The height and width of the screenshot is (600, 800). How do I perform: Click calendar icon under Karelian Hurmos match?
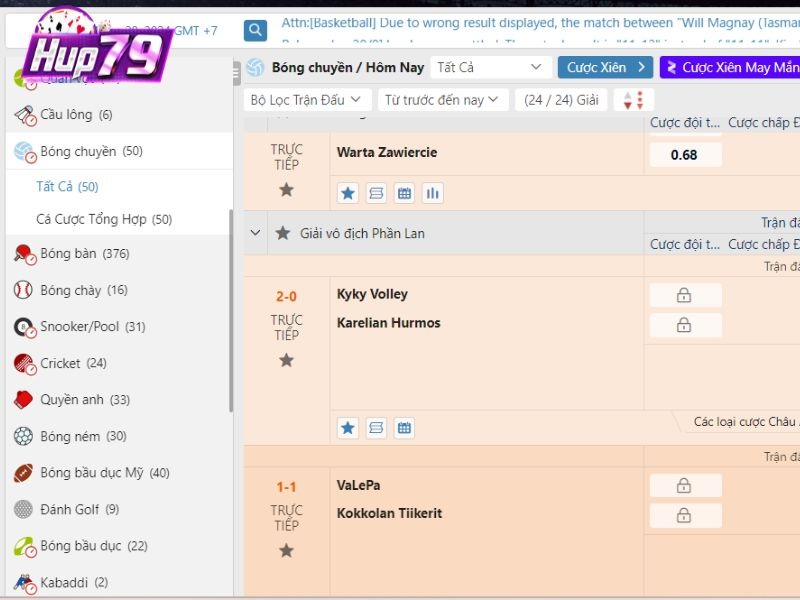pos(404,428)
